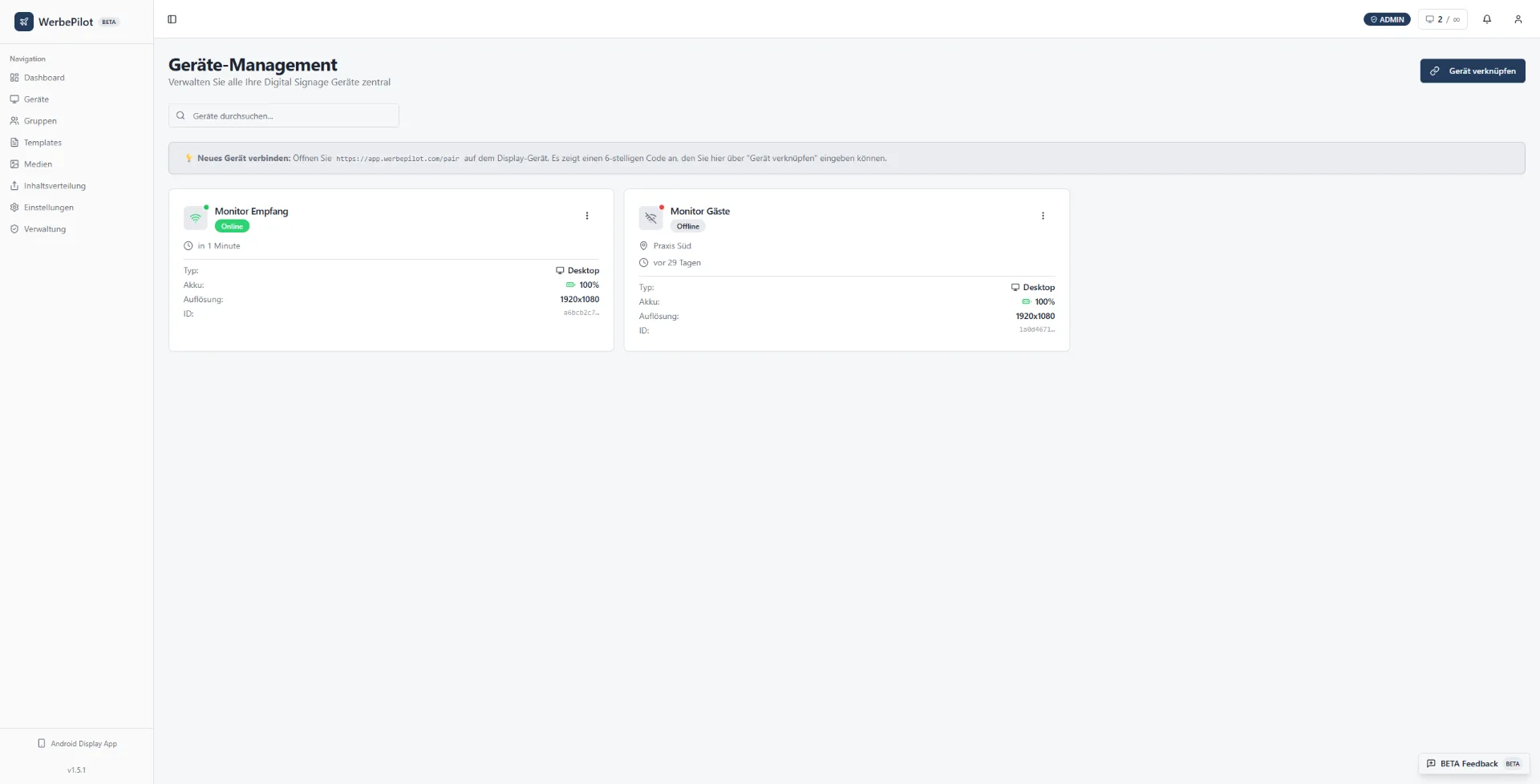Click the Monitor Gäste title
The height and width of the screenshot is (784, 1540).
700,212
